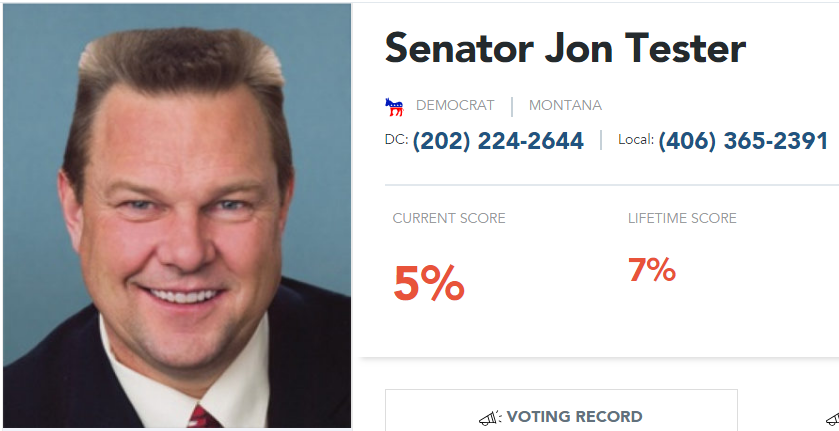Click the partially visible megaphone icon at right edge
The height and width of the screenshot is (431, 839).
click(x=832, y=418)
